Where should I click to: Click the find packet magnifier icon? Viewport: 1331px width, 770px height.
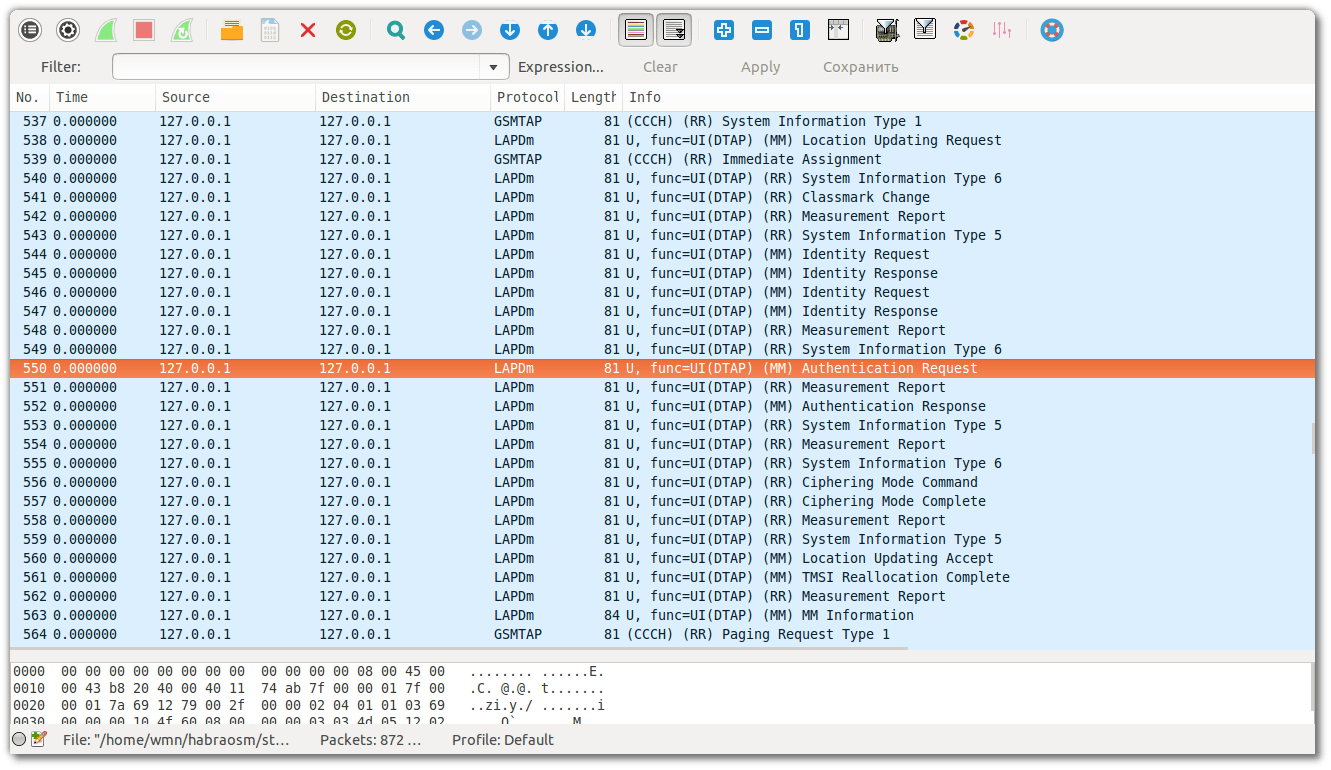[396, 30]
